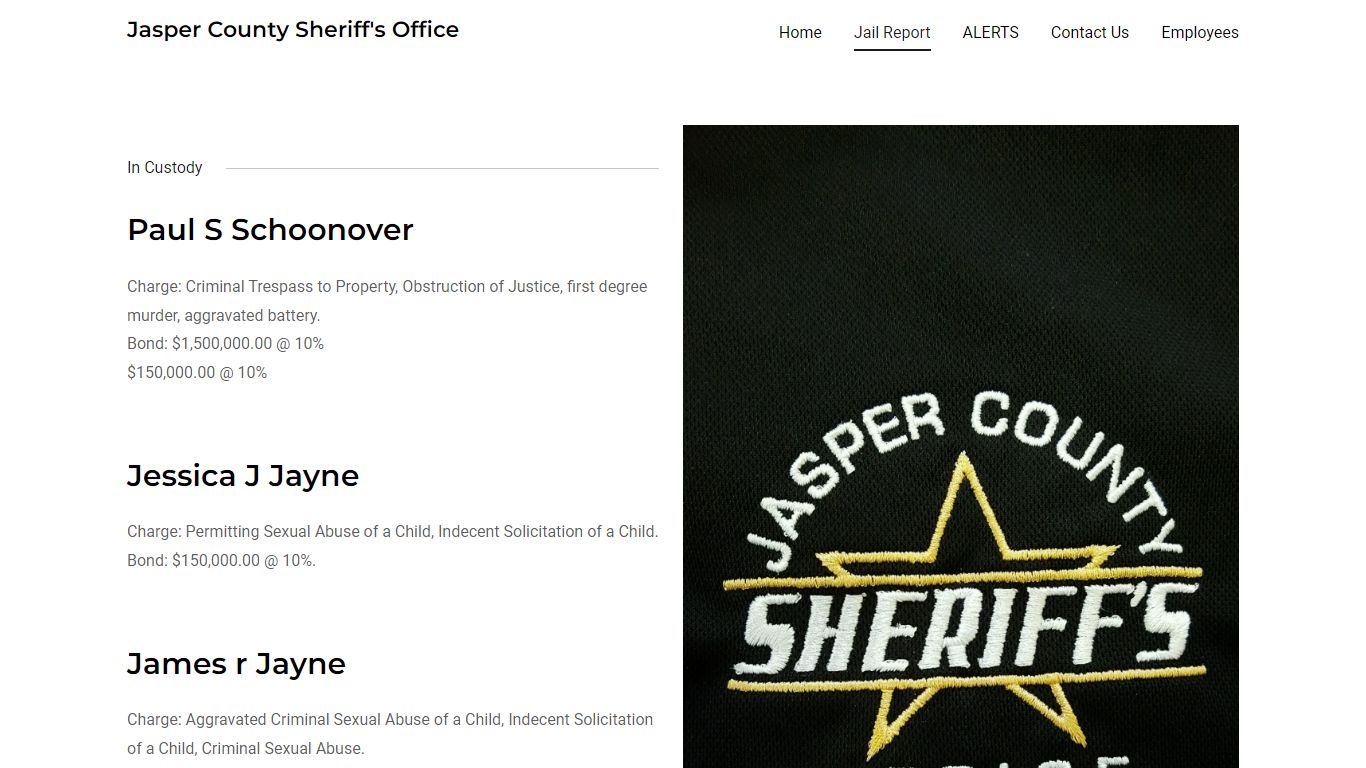Select the heading 'James r Jayne'
This screenshot has width=1366, height=768.
[236, 664]
